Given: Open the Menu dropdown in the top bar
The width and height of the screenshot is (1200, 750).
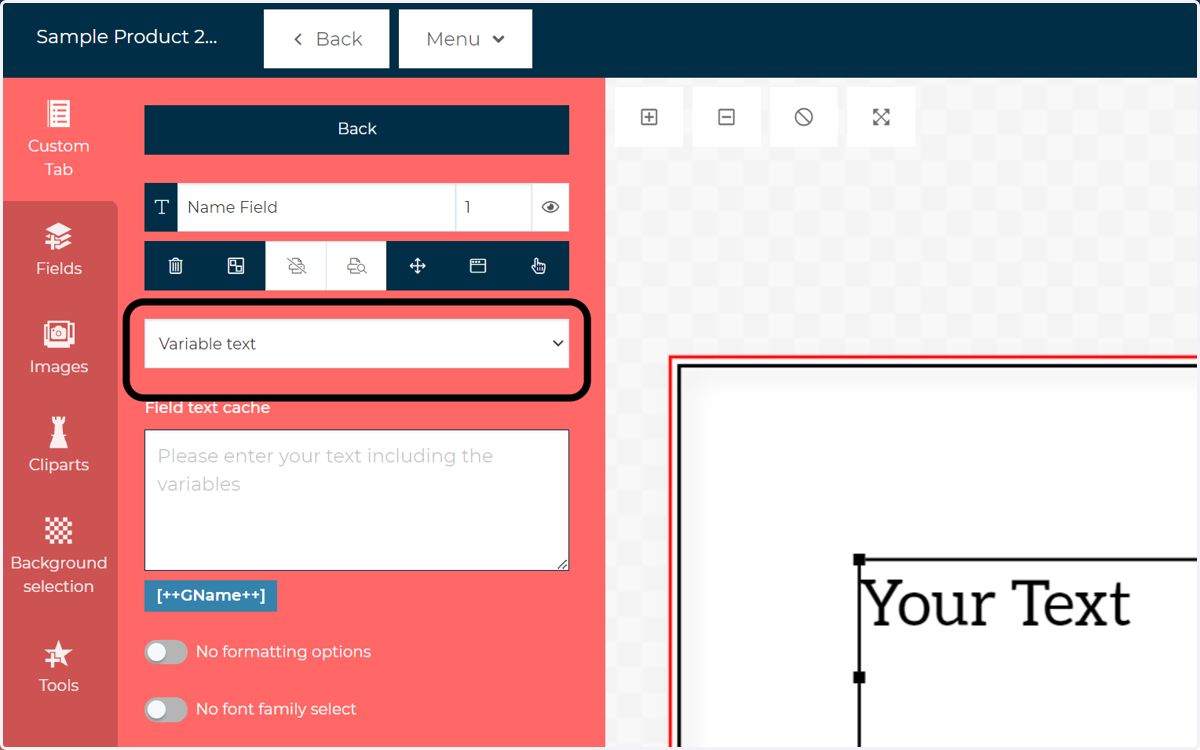Looking at the screenshot, I should pos(465,39).
